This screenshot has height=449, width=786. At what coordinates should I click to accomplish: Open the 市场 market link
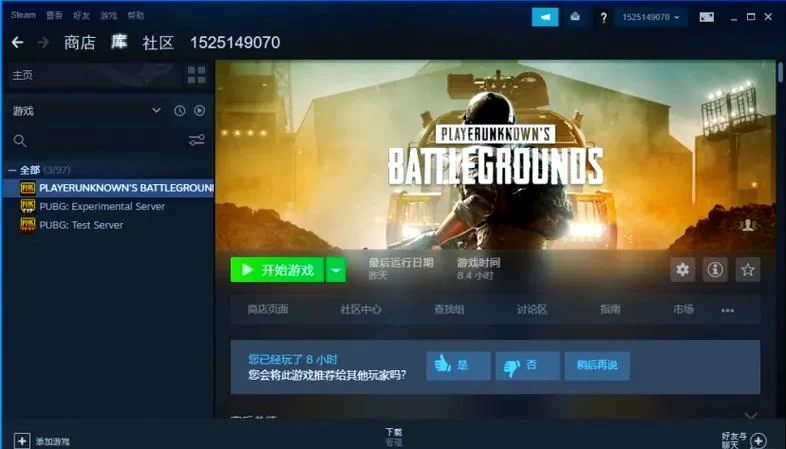[x=683, y=310]
